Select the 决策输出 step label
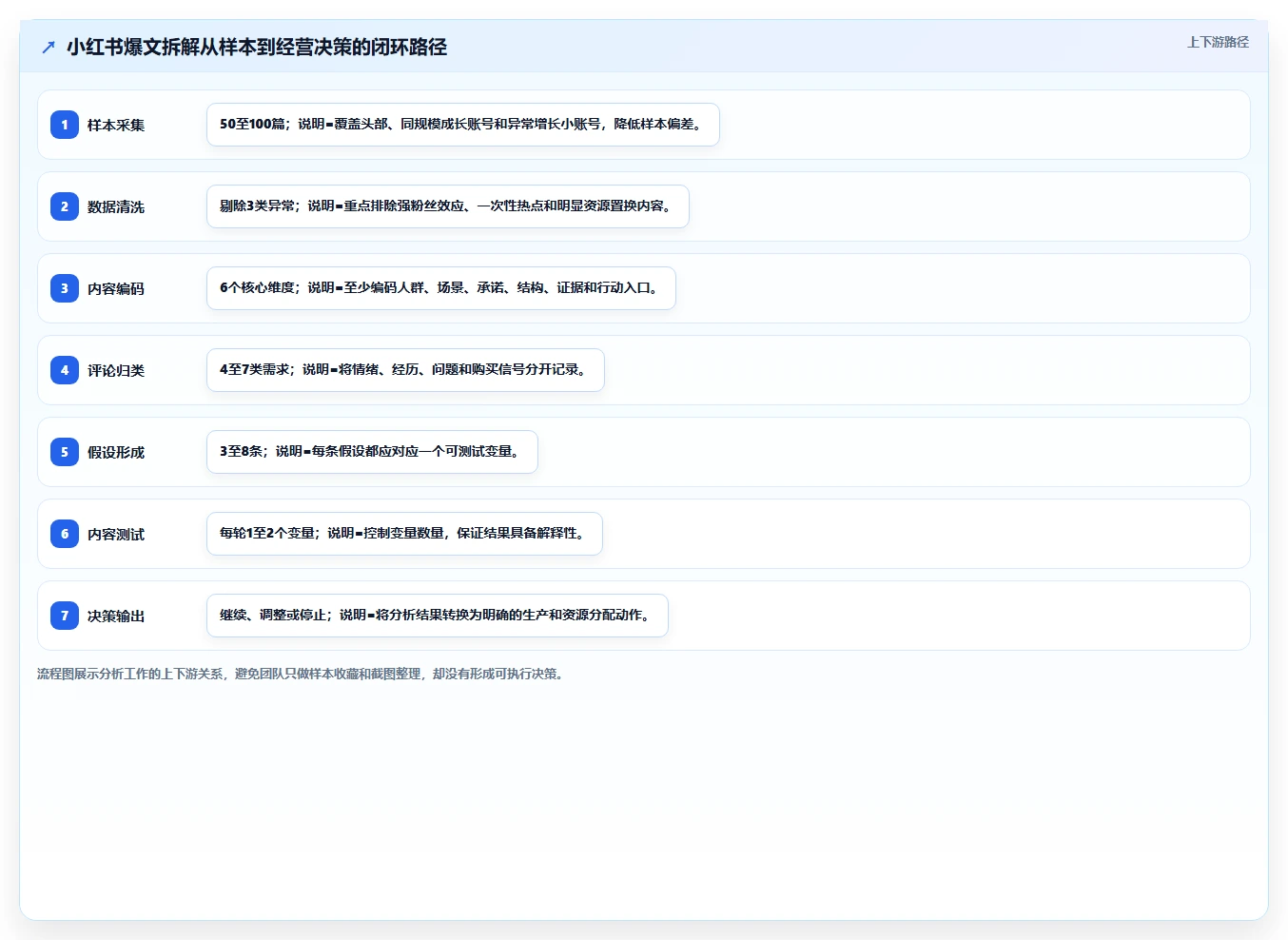The width and height of the screenshot is (1288, 940). pyautogui.click(x=116, y=616)
